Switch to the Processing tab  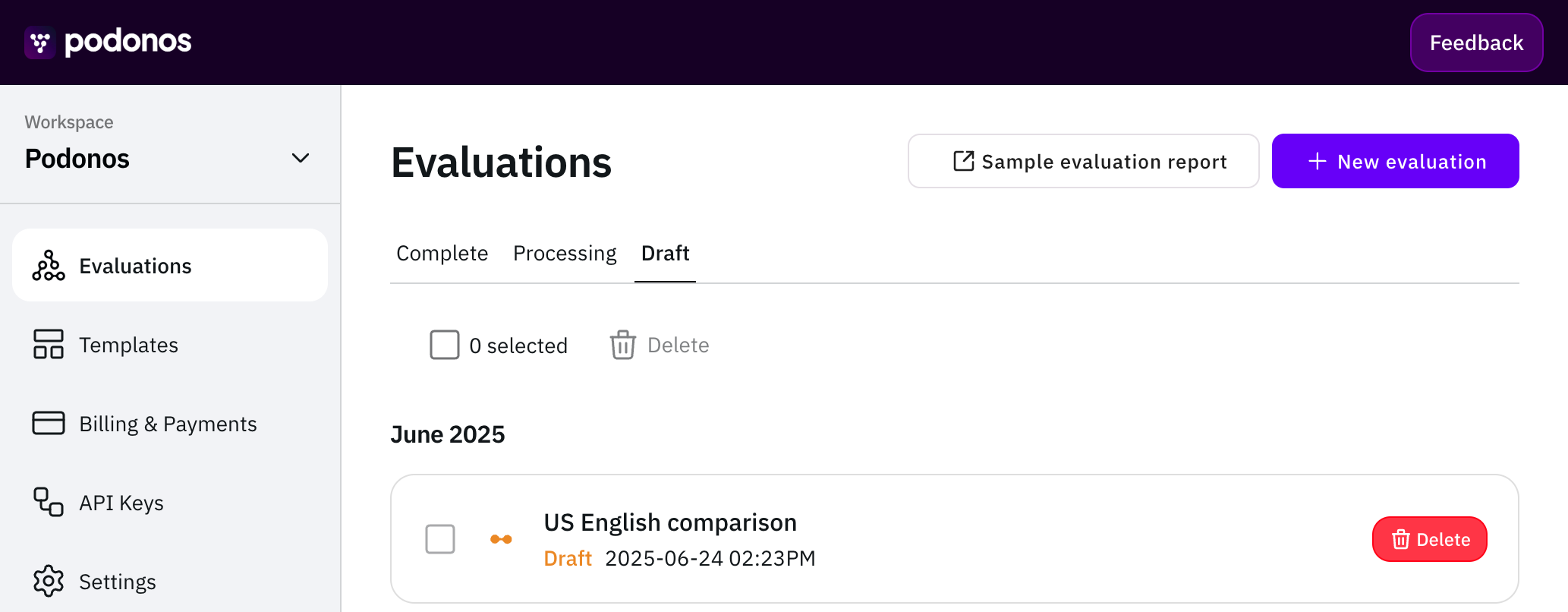click(x=565, y=253)
